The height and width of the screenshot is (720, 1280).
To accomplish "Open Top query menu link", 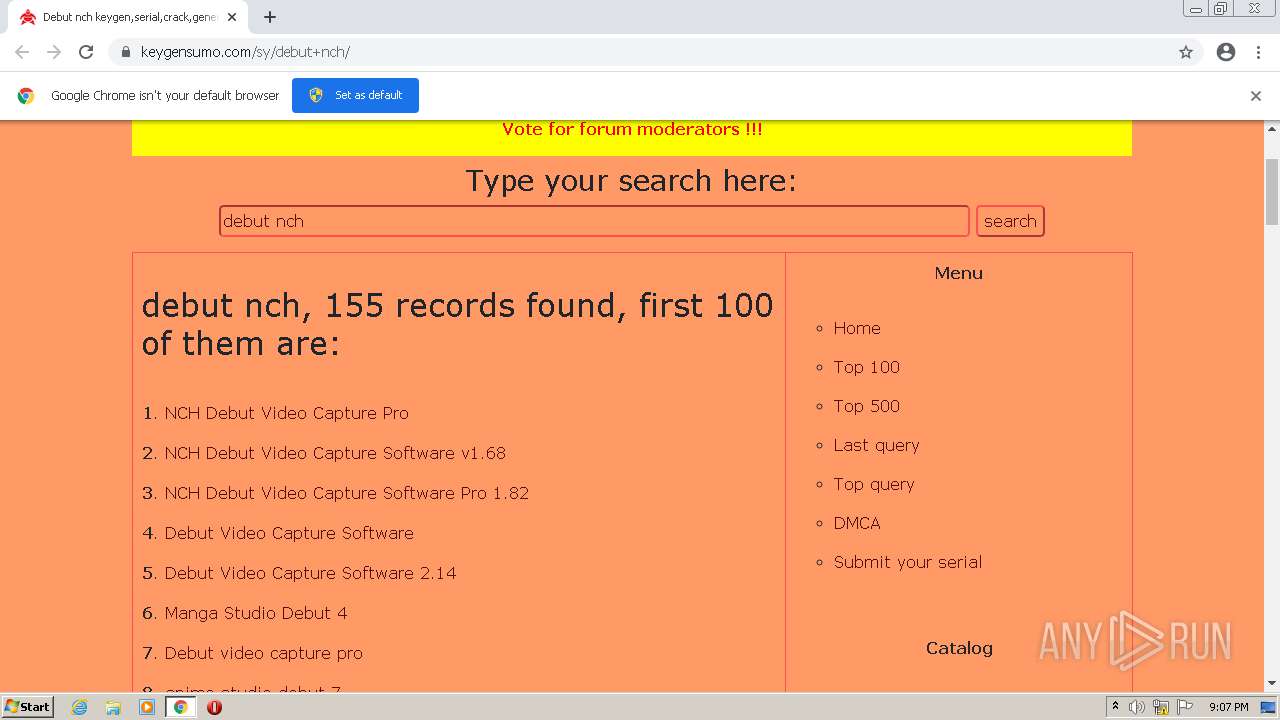I will tap(874, 484).
